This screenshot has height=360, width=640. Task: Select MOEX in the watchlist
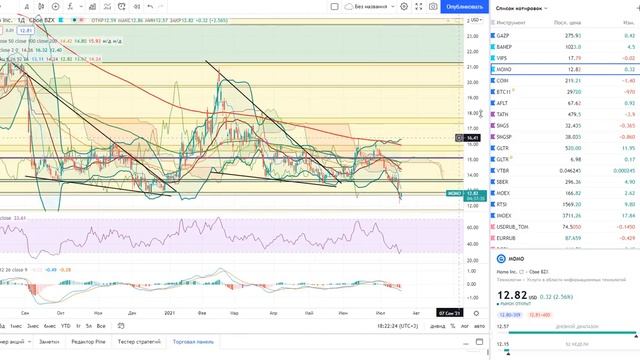point(565,193)
